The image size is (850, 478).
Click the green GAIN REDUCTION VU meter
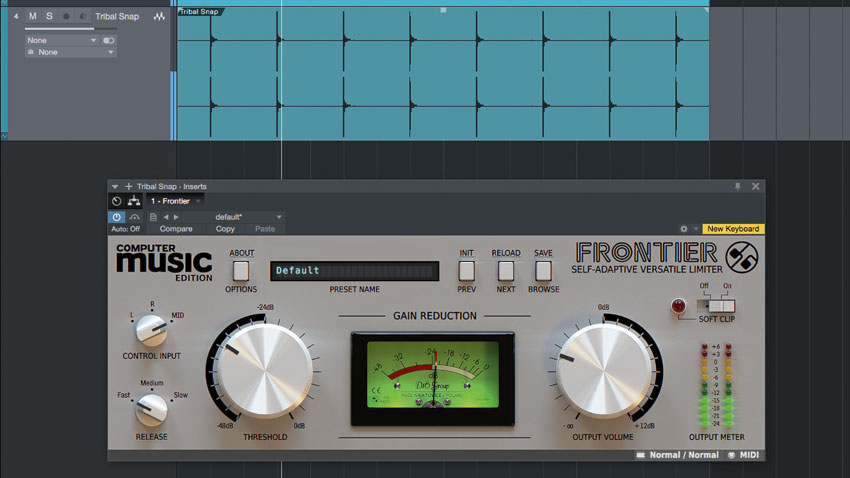pos(433,379)
